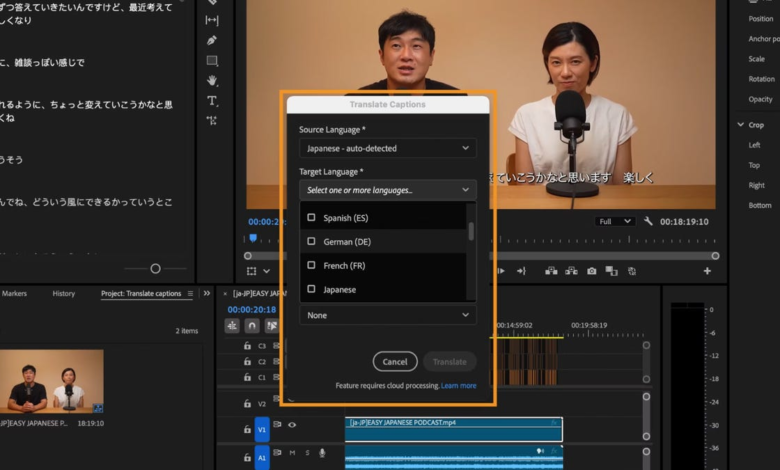Image resolution: width=780 pixels, height=470 pixels.
Task: Open the Target Language dropdown
Action: [x=388, y=190]
